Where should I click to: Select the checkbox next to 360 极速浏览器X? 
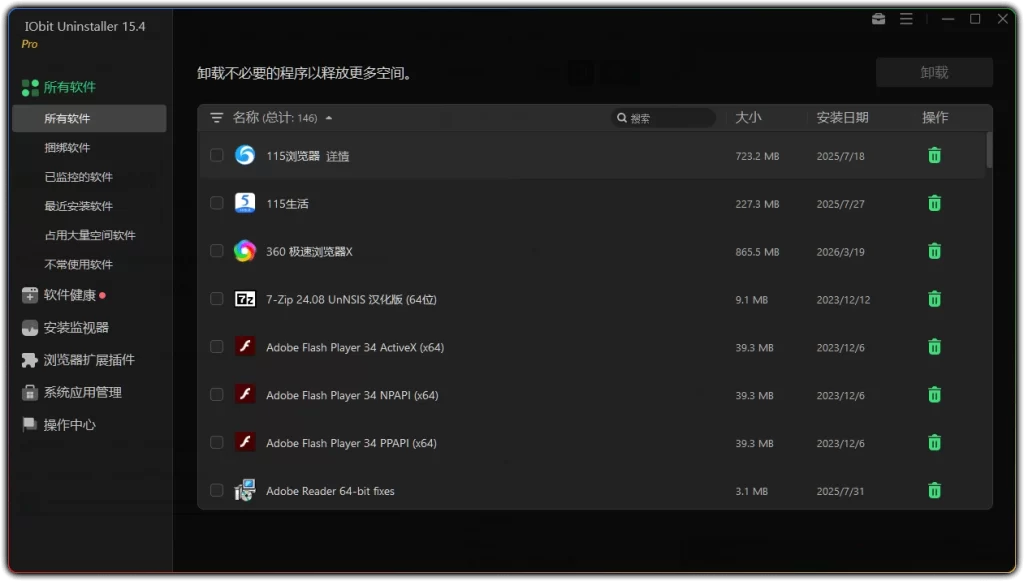pyautogui.click(x=216, y=251)
